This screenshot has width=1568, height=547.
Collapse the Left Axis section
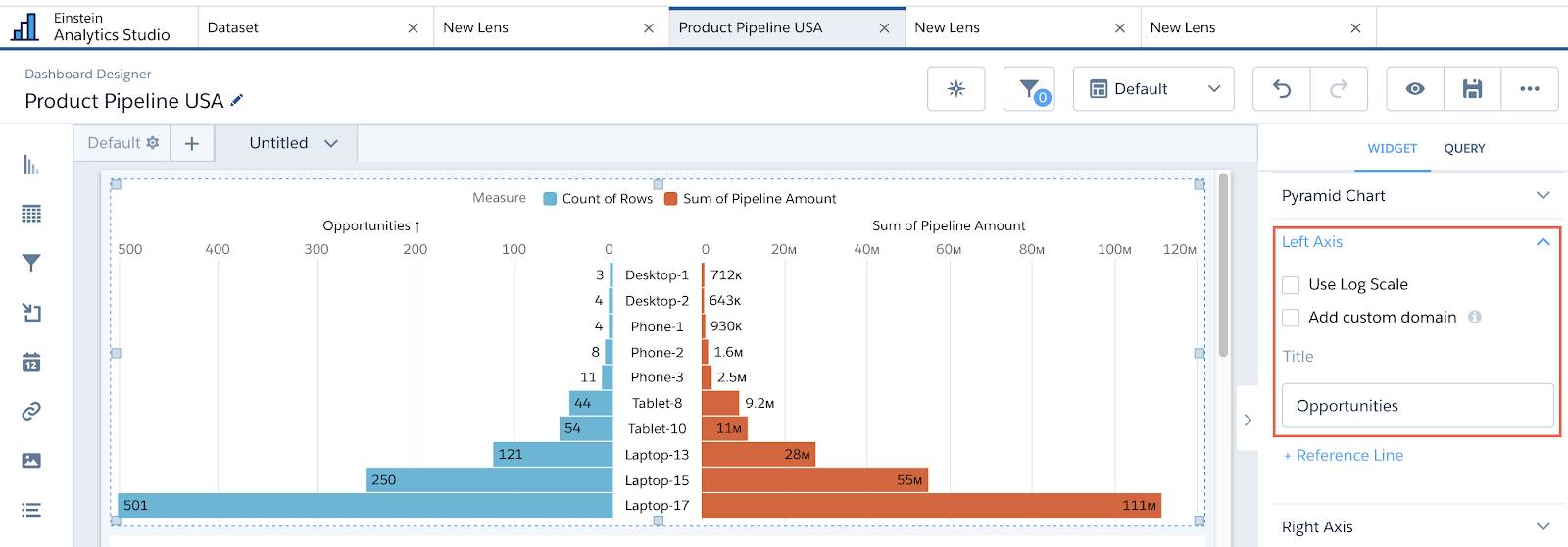(x=1543, y=241)
